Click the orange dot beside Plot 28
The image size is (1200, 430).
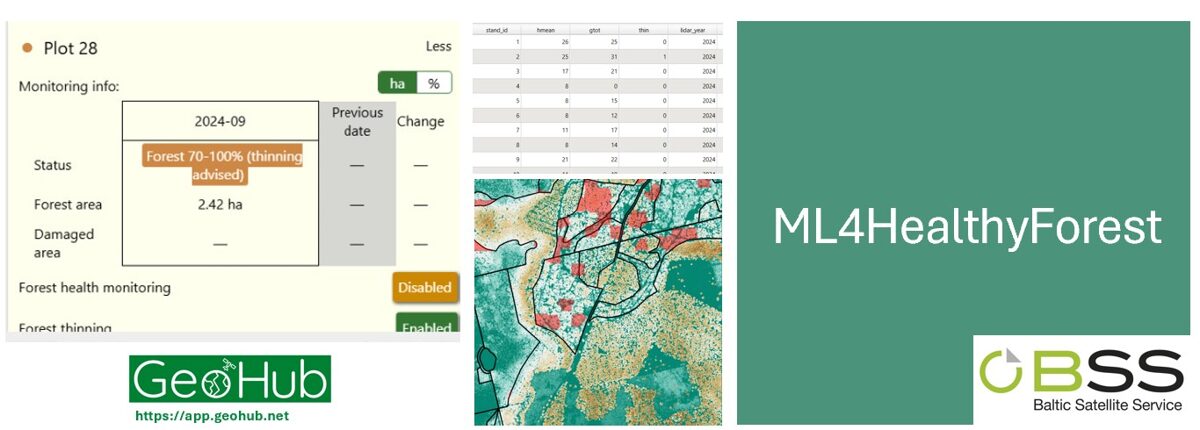click(27, 47)
